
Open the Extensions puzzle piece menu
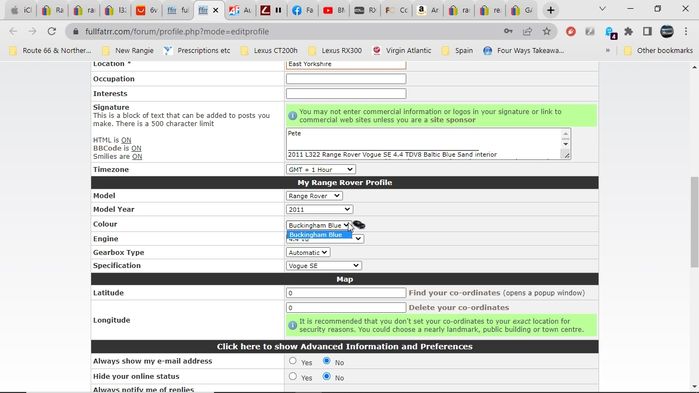pos(629,31)
